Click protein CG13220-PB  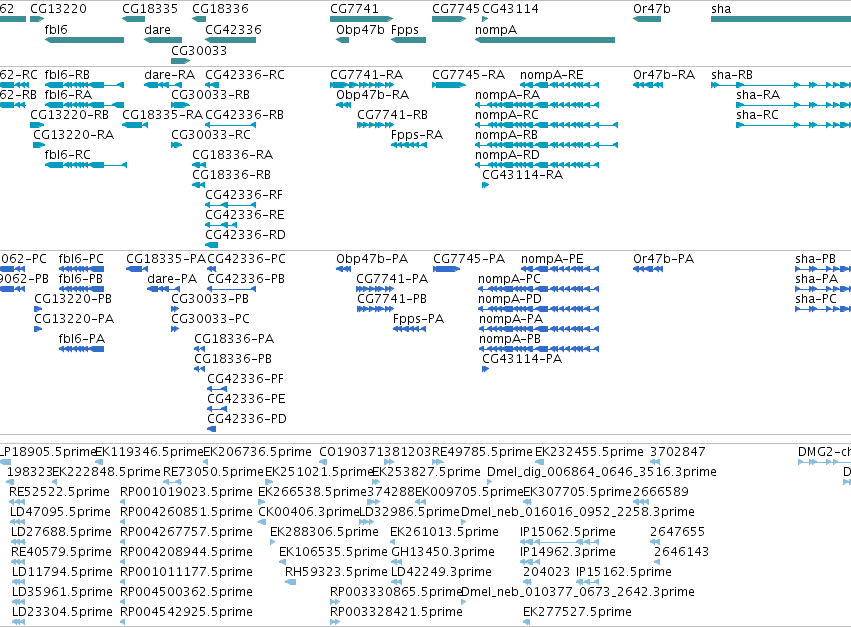pos(73,299)
